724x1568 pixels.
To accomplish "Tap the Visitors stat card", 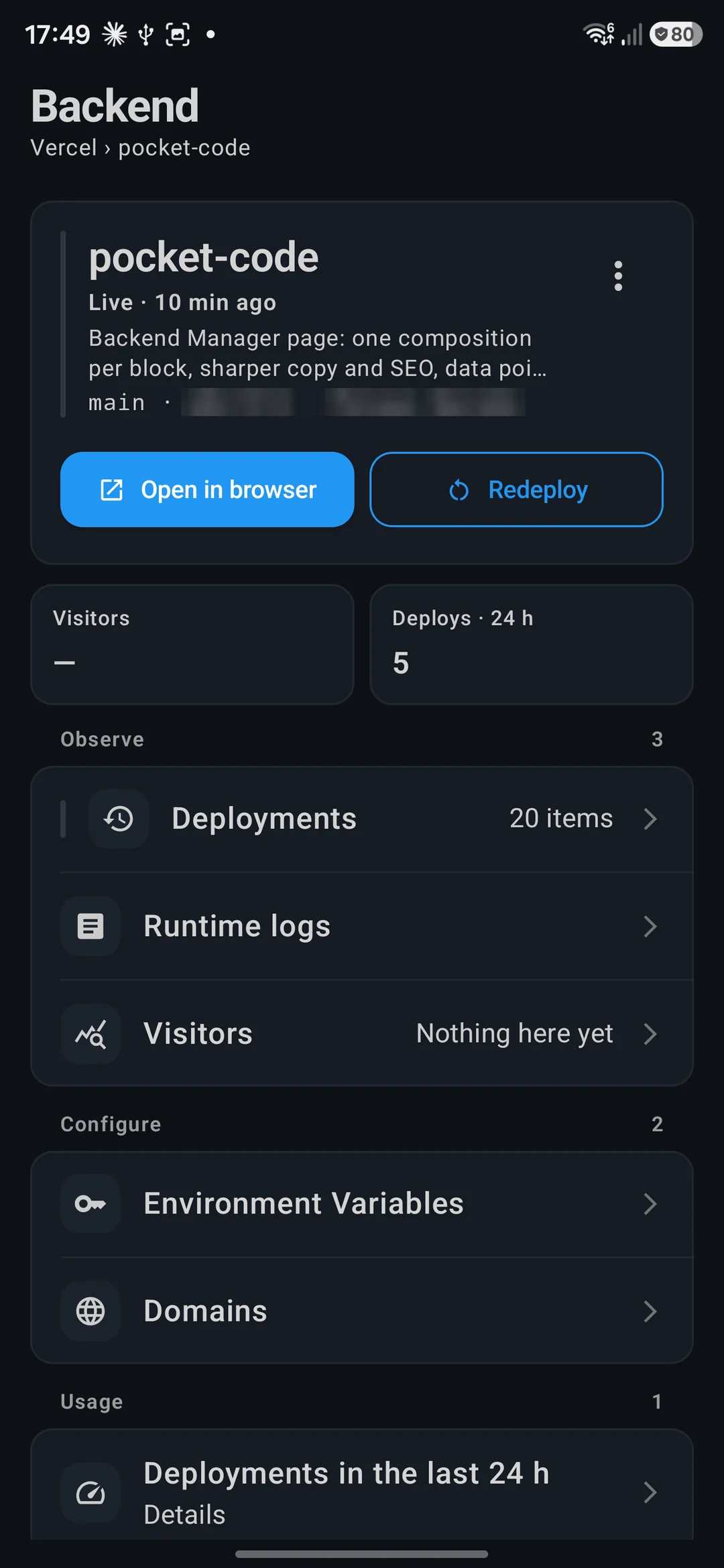I will coord(192,645).
